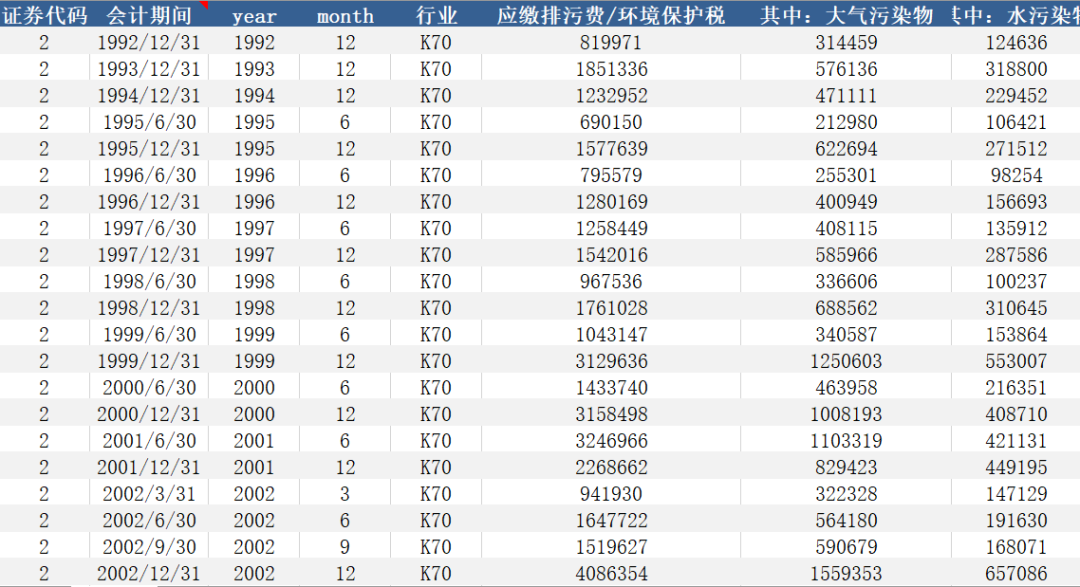This screenshot has width=1080, height=587.
Task: Select air pollutant value 471111
Action: (847, 96)
